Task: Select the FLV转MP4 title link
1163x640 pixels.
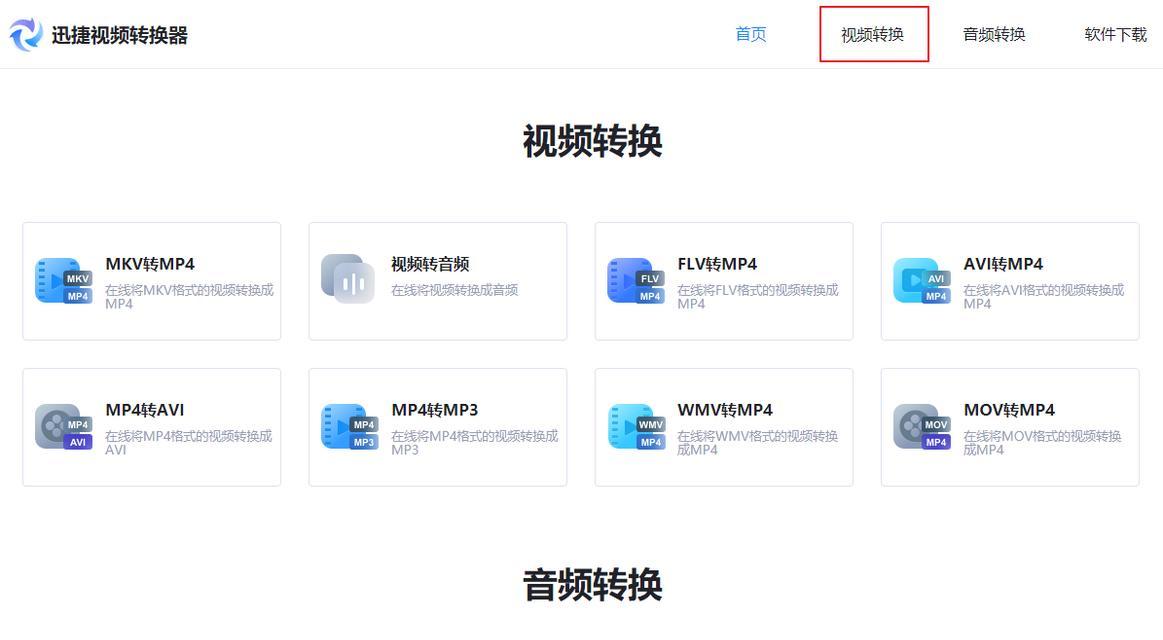Action: (717, 264)
